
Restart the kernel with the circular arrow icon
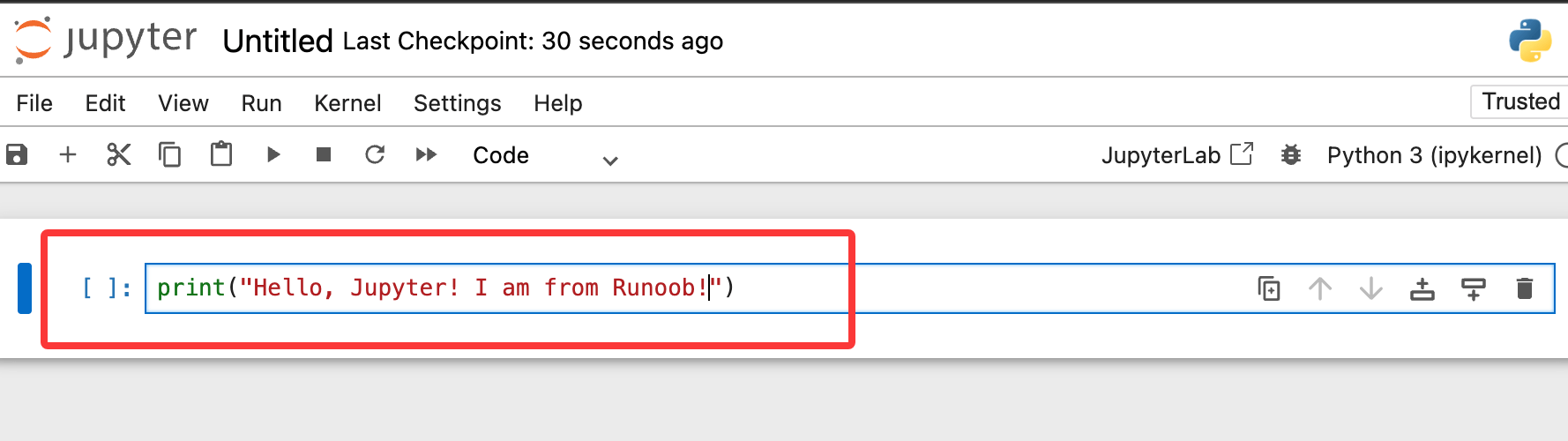tap(375, 155)
